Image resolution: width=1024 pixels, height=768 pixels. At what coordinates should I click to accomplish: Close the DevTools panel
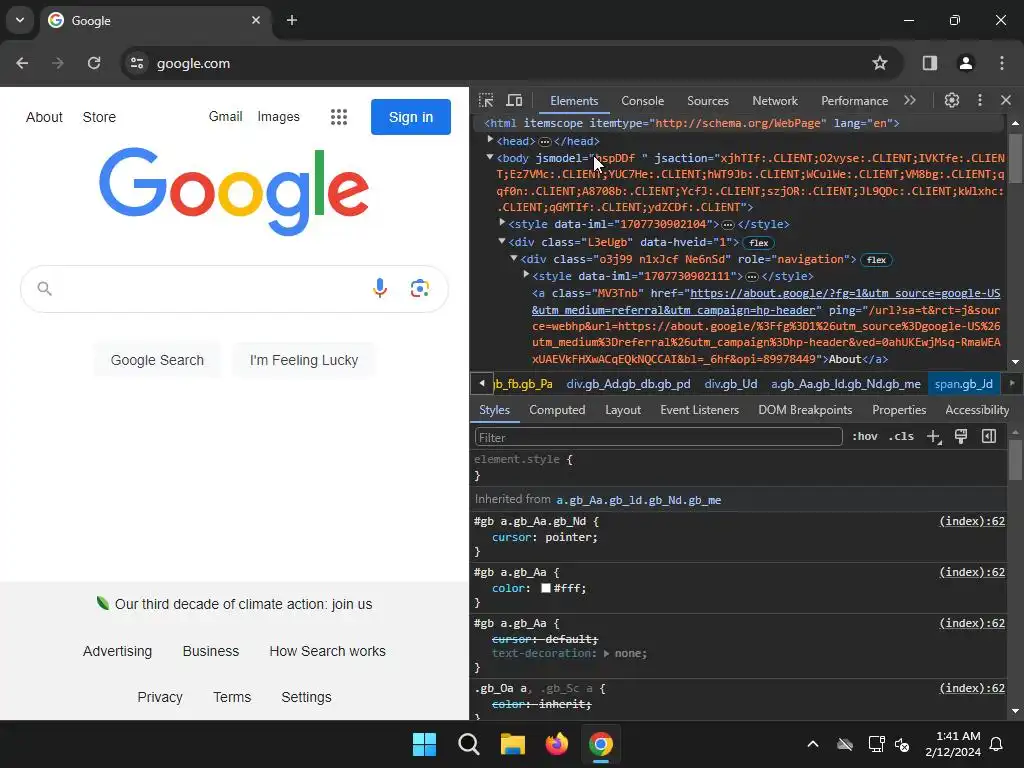click(1006, 100)
